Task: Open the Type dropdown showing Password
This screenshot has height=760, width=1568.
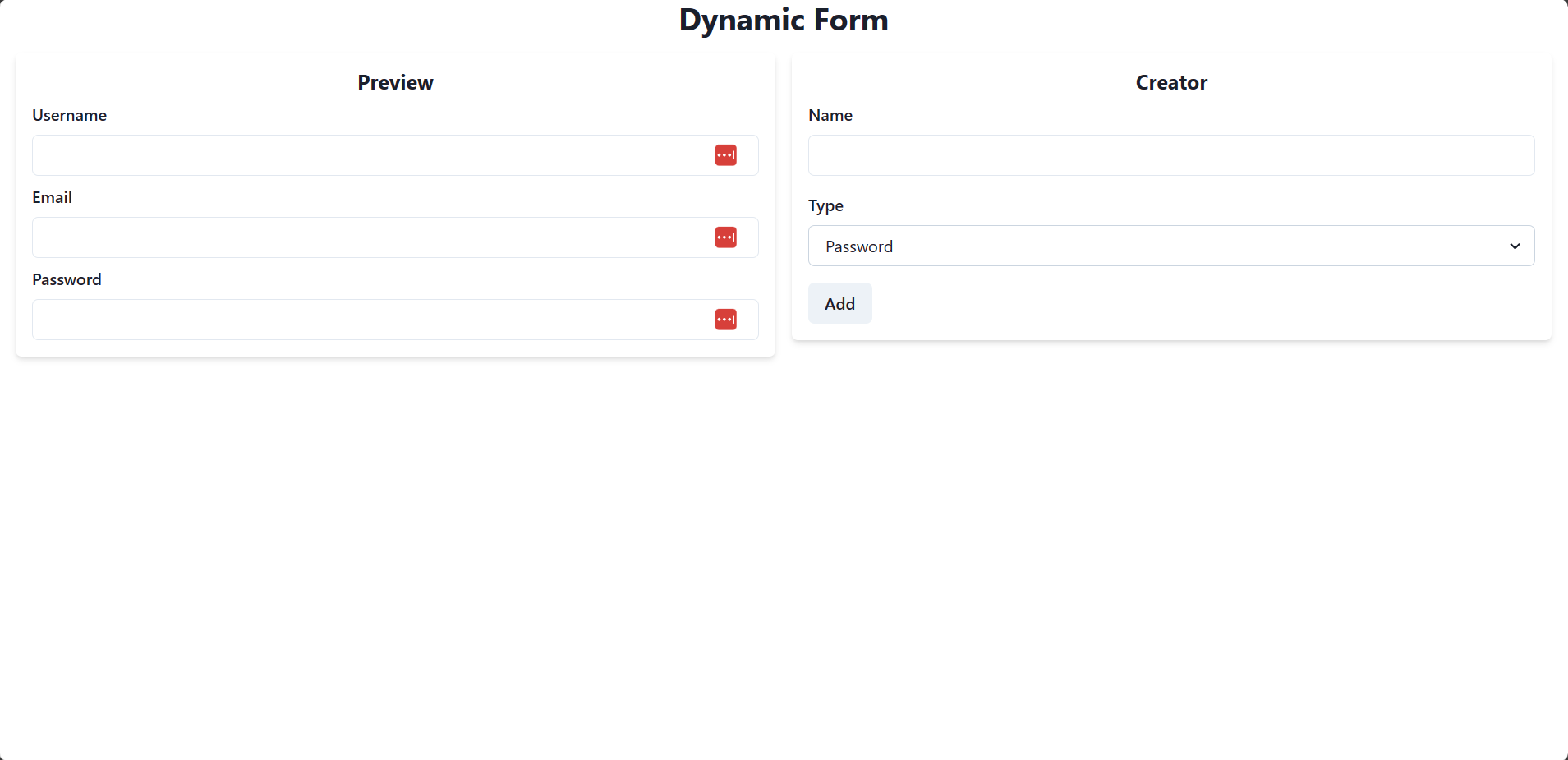Action: click(1171, 246)
